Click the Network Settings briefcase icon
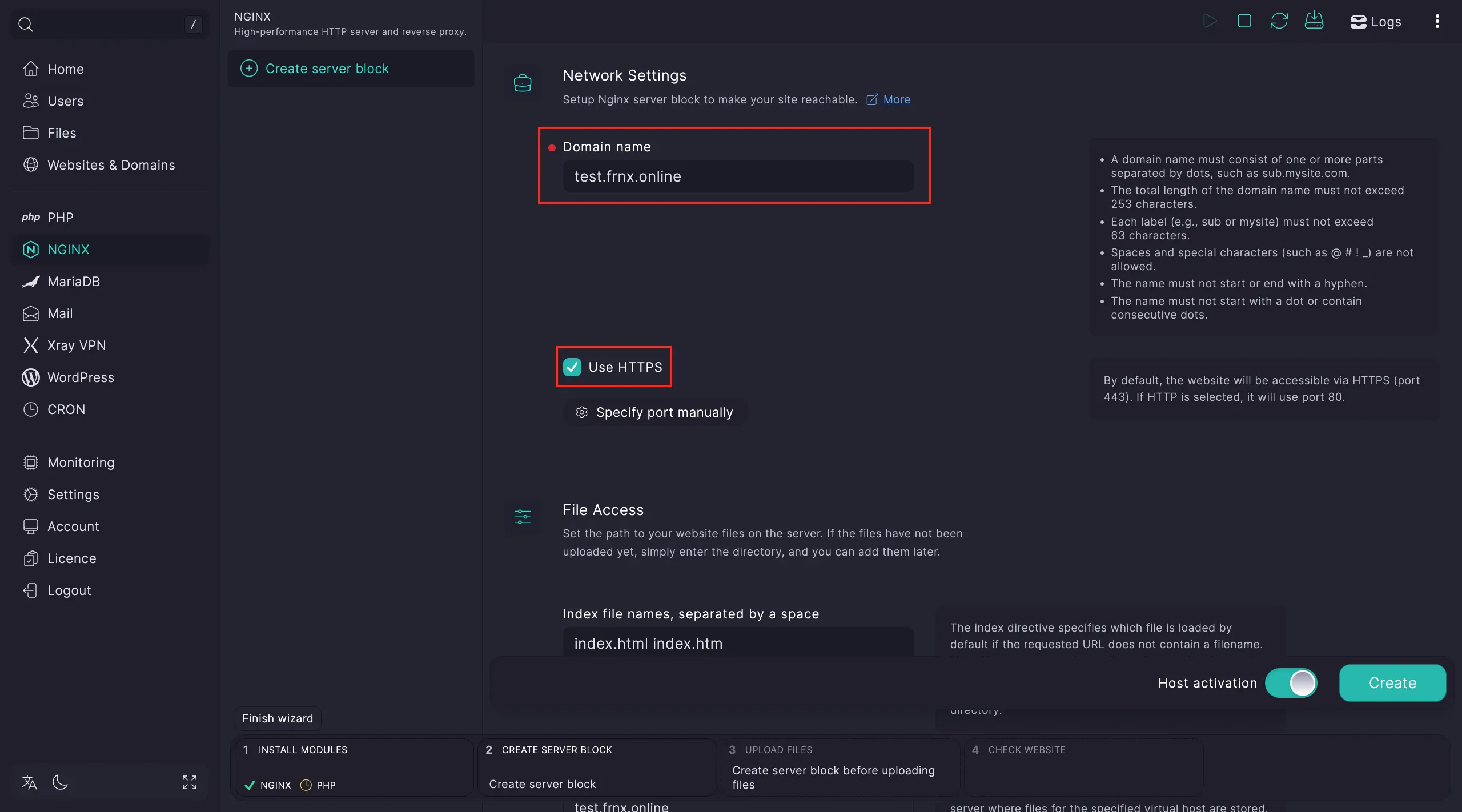The width and height of the screenshot is (1462, 812). 523,83
